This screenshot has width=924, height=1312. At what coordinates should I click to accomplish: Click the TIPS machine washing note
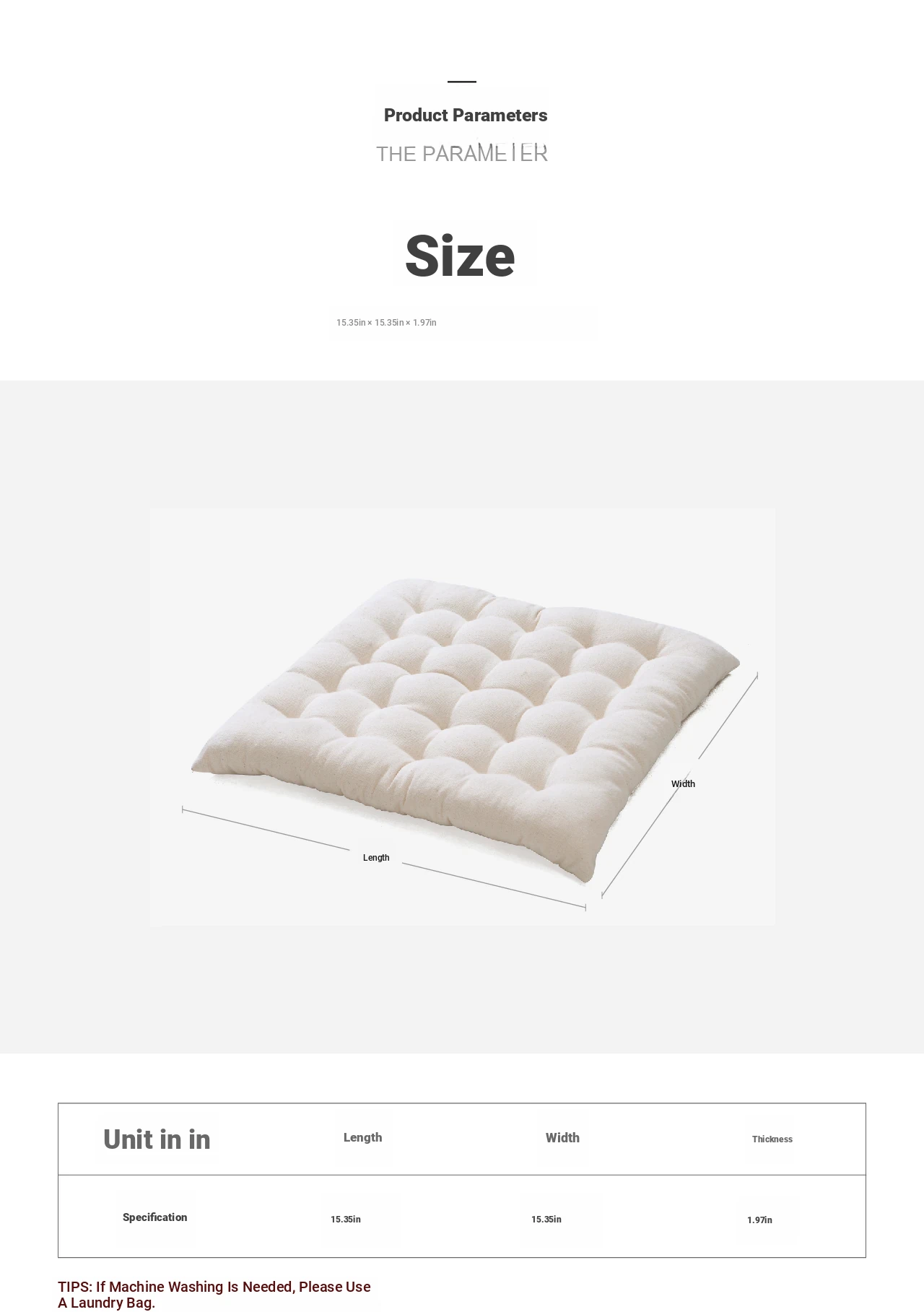pyautogui.click(x=214, y=1295)
